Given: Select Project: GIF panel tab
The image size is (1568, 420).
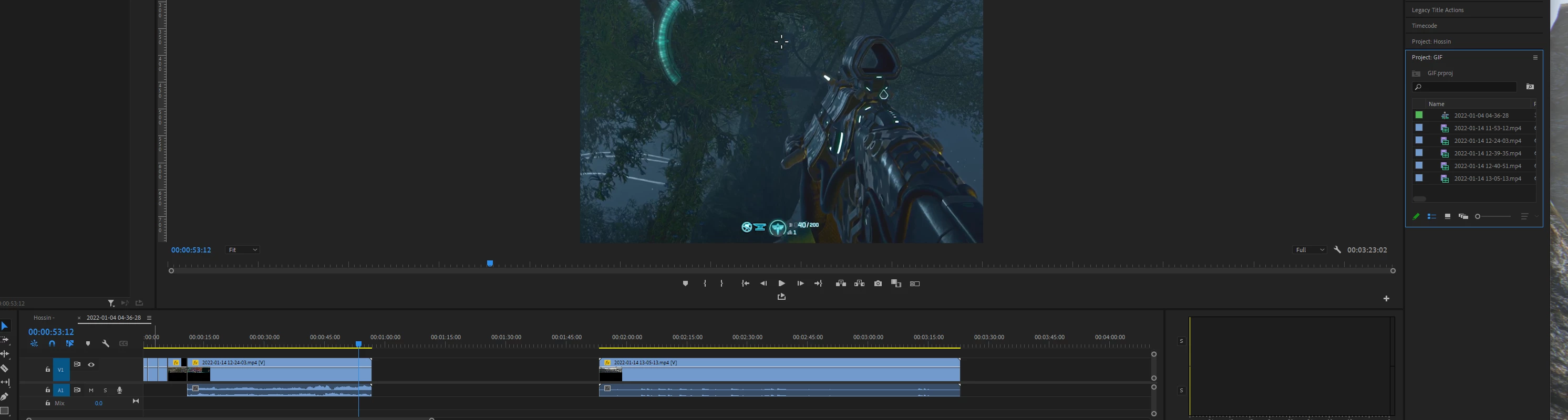Looking at the screenshot, I should (x=1427, y=57).
